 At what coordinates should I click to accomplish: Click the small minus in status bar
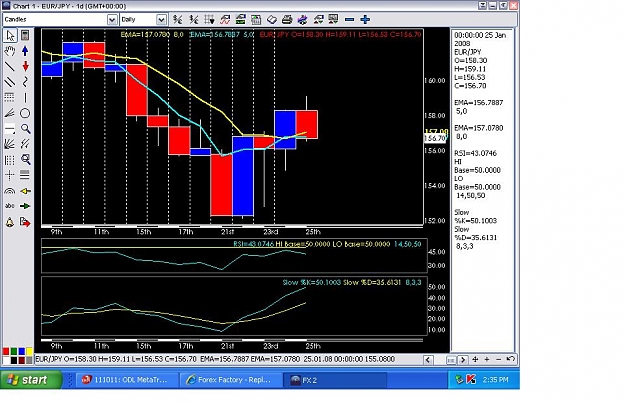point(498,360)
